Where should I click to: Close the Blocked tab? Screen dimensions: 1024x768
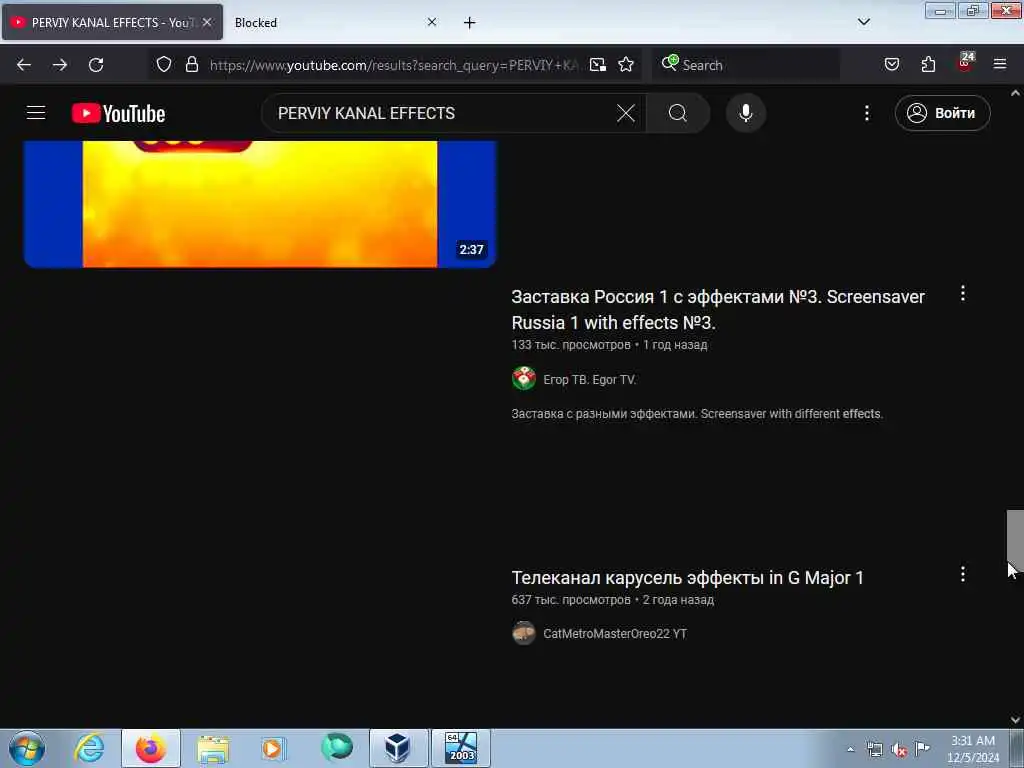point(432,22)
